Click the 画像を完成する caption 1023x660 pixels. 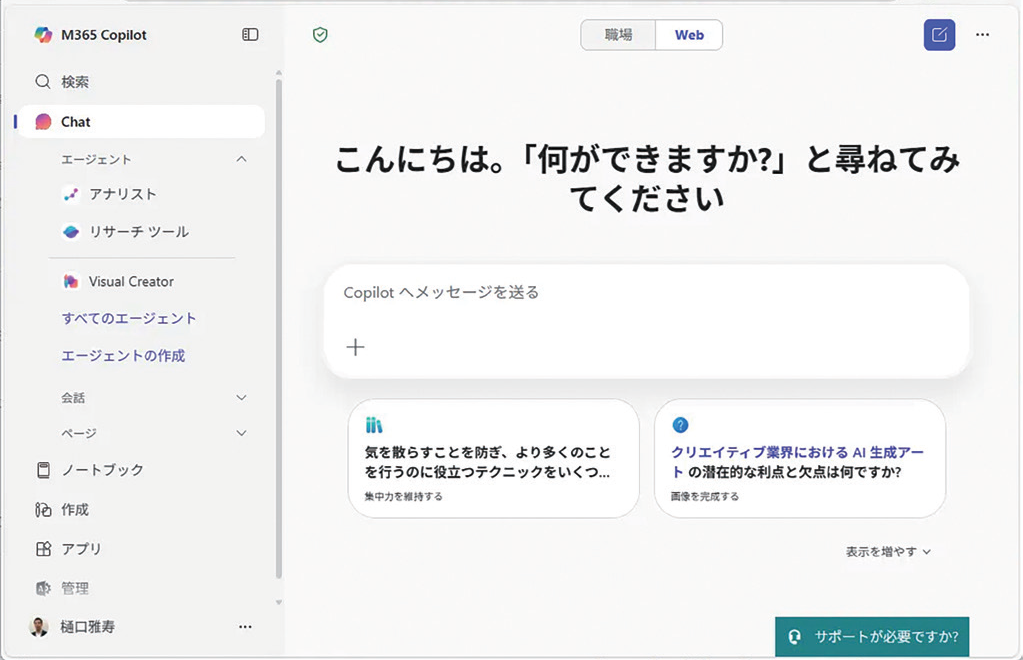705,496
